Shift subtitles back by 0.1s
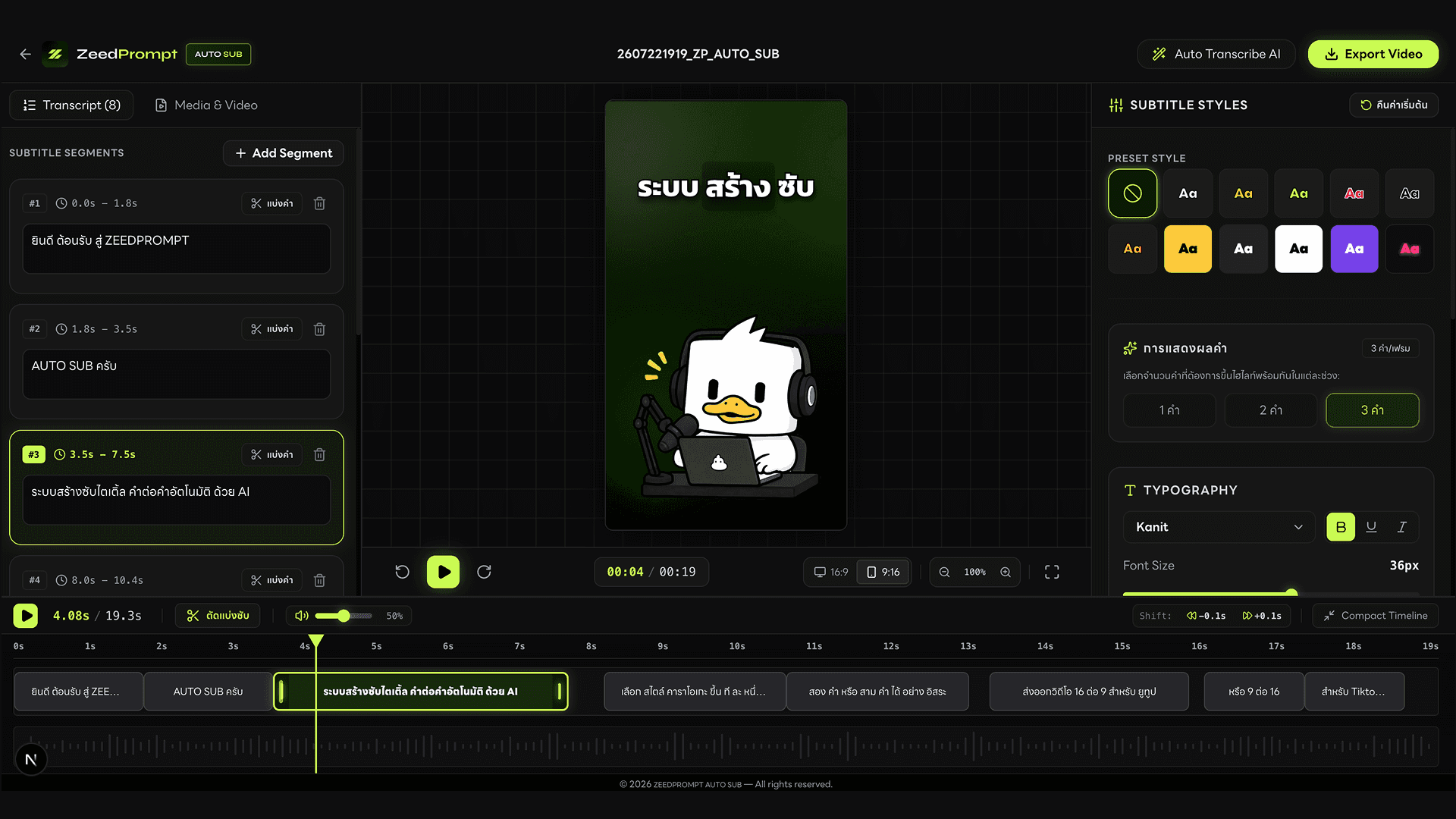 click(x=1207, y=616)
